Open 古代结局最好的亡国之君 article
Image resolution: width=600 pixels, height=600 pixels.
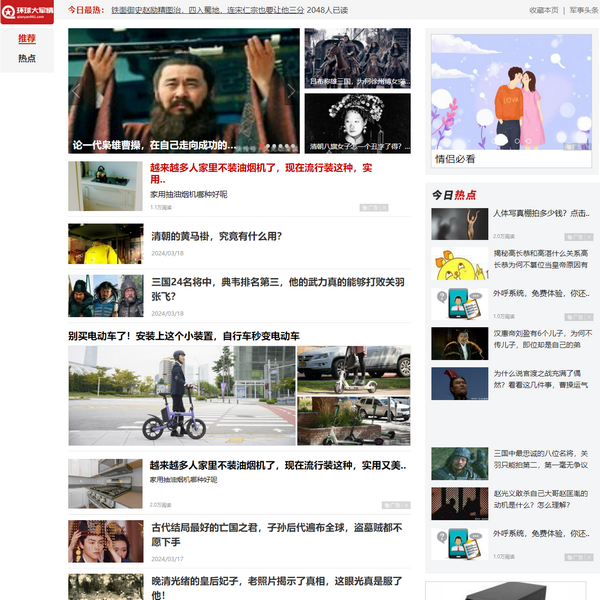click(x=277, y=534)
